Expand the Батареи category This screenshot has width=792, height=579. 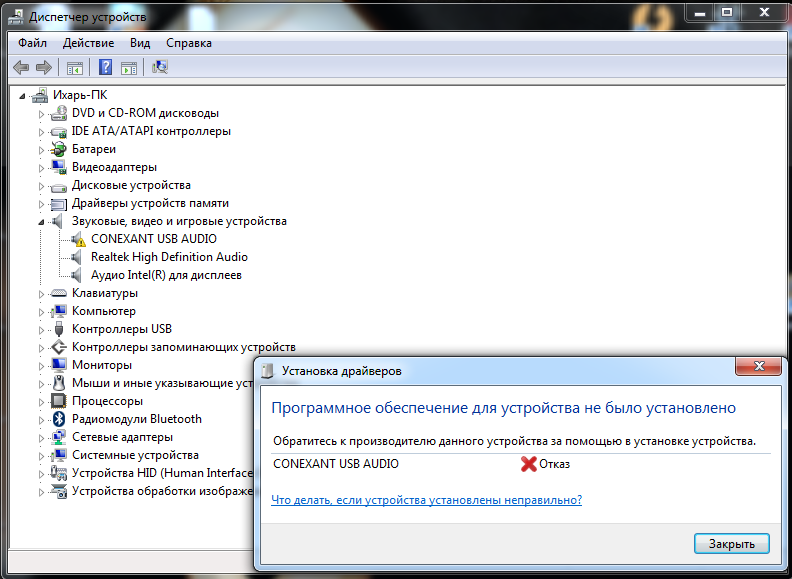[x=41, y=150]
